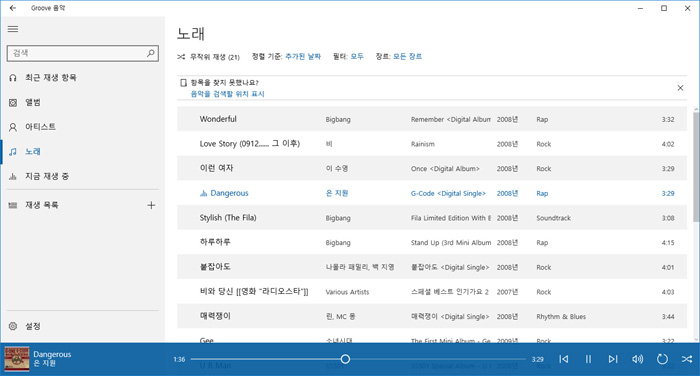Click now-playing title Dangerous in player bar
Screen dimensions: 700x376
coord(52,354)
